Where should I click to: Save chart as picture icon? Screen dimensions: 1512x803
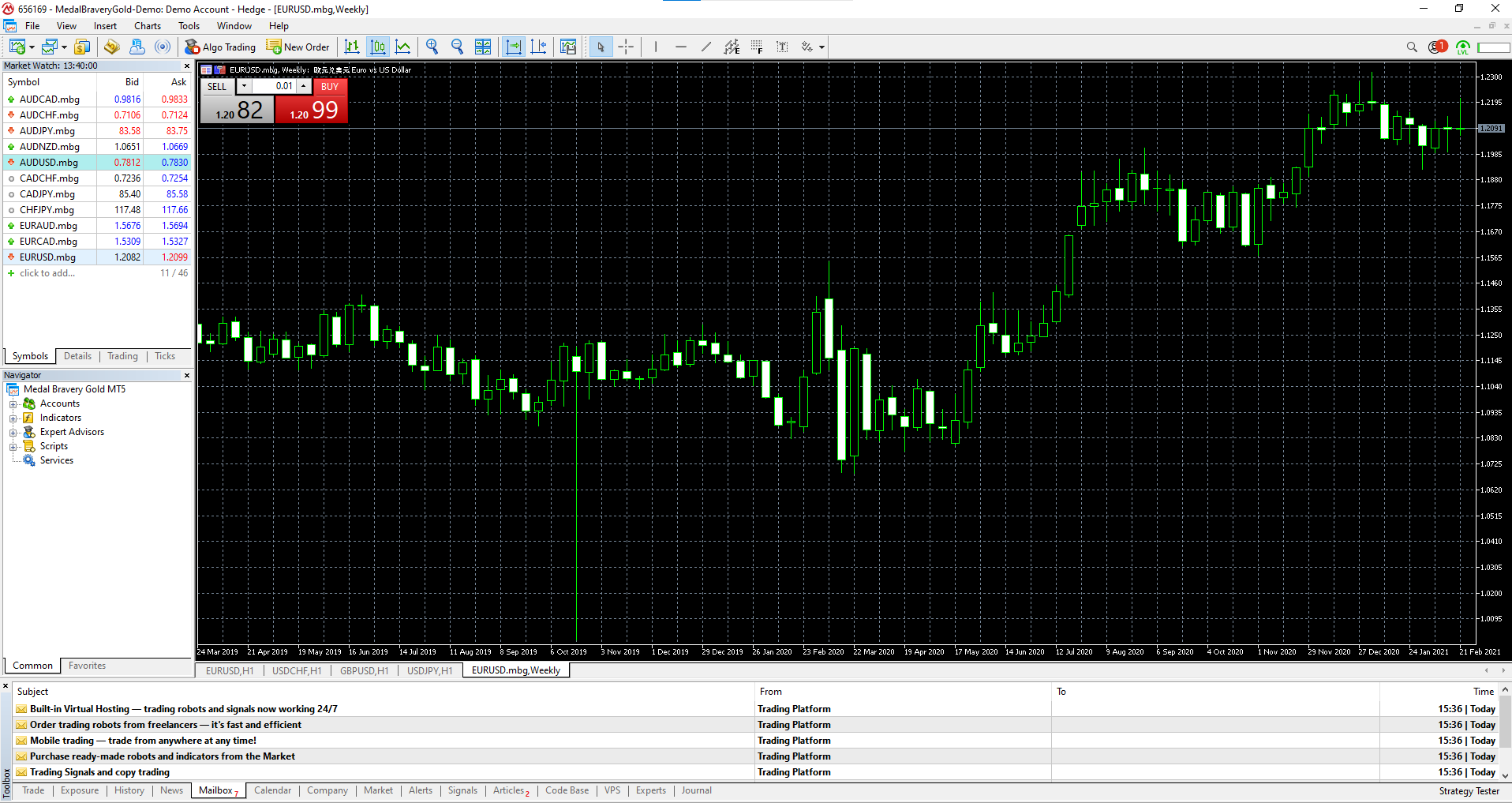click(568, 47)
